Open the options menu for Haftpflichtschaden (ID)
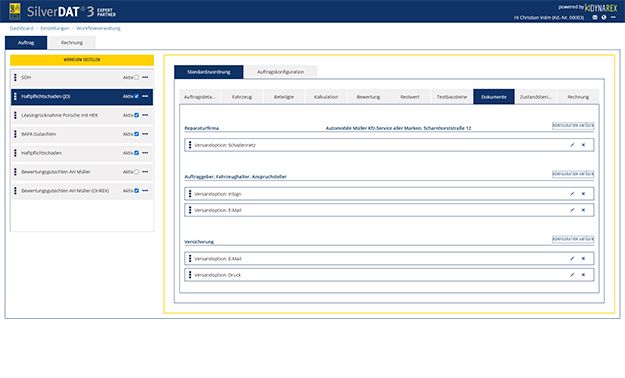Viewport: 625px width, 378px height. click(145, 96)
